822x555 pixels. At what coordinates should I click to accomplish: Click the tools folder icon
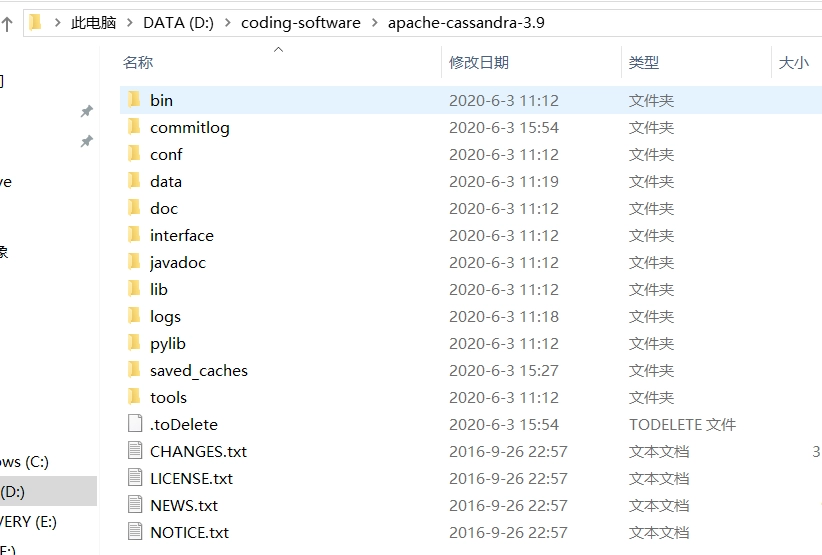coord(134,396)
